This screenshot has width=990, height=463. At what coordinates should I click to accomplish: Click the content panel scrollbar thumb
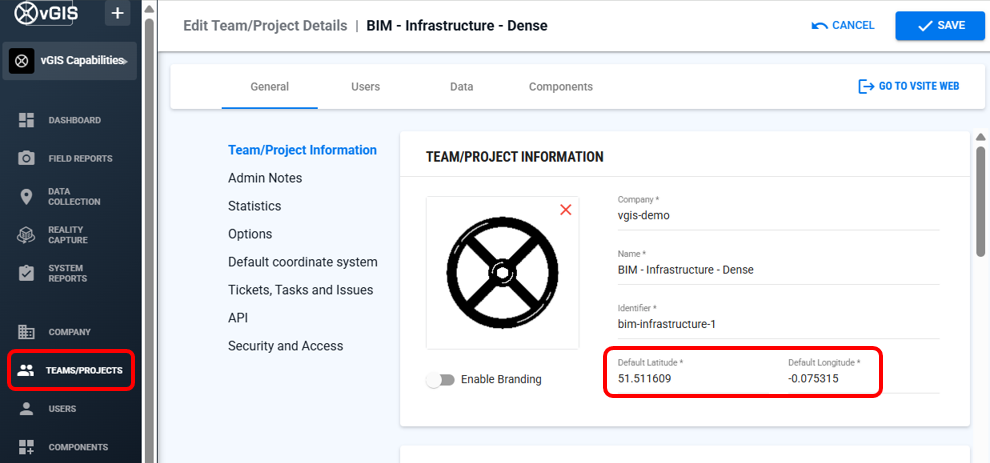click(x=981, y=201)
